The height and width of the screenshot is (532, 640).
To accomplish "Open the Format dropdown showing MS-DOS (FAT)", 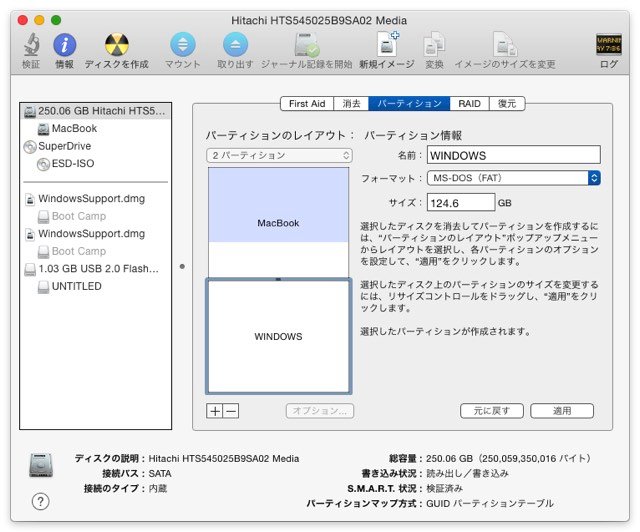I will [x=513, y=178].
